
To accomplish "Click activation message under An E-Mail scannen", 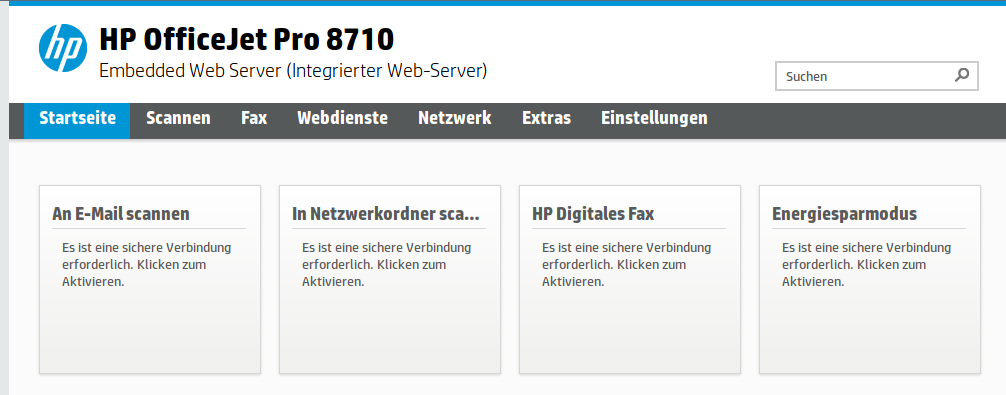I will point(146,265).
